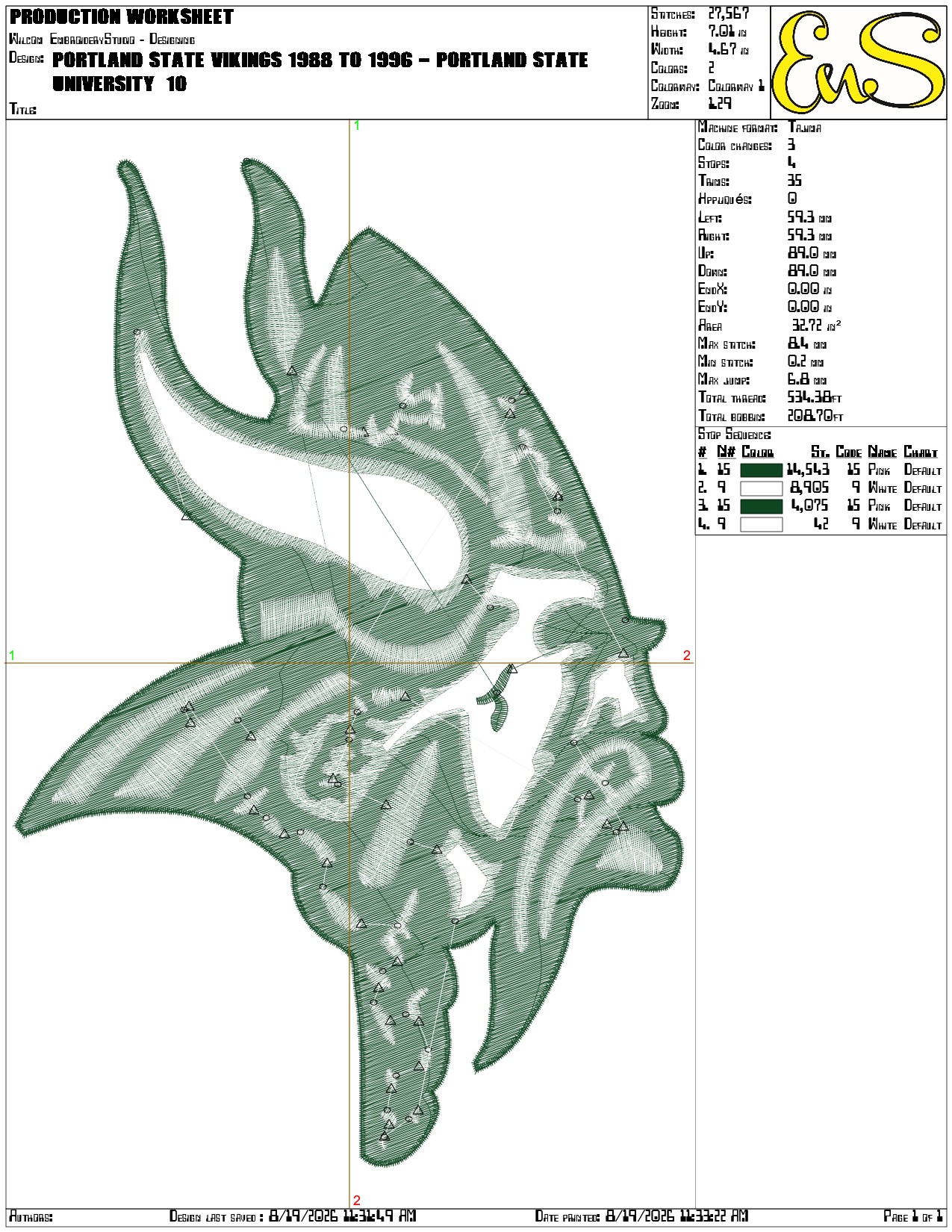952x1232 pixels.
Task: Click the min stitch value 0.2 mm
Action: point(806,361)
